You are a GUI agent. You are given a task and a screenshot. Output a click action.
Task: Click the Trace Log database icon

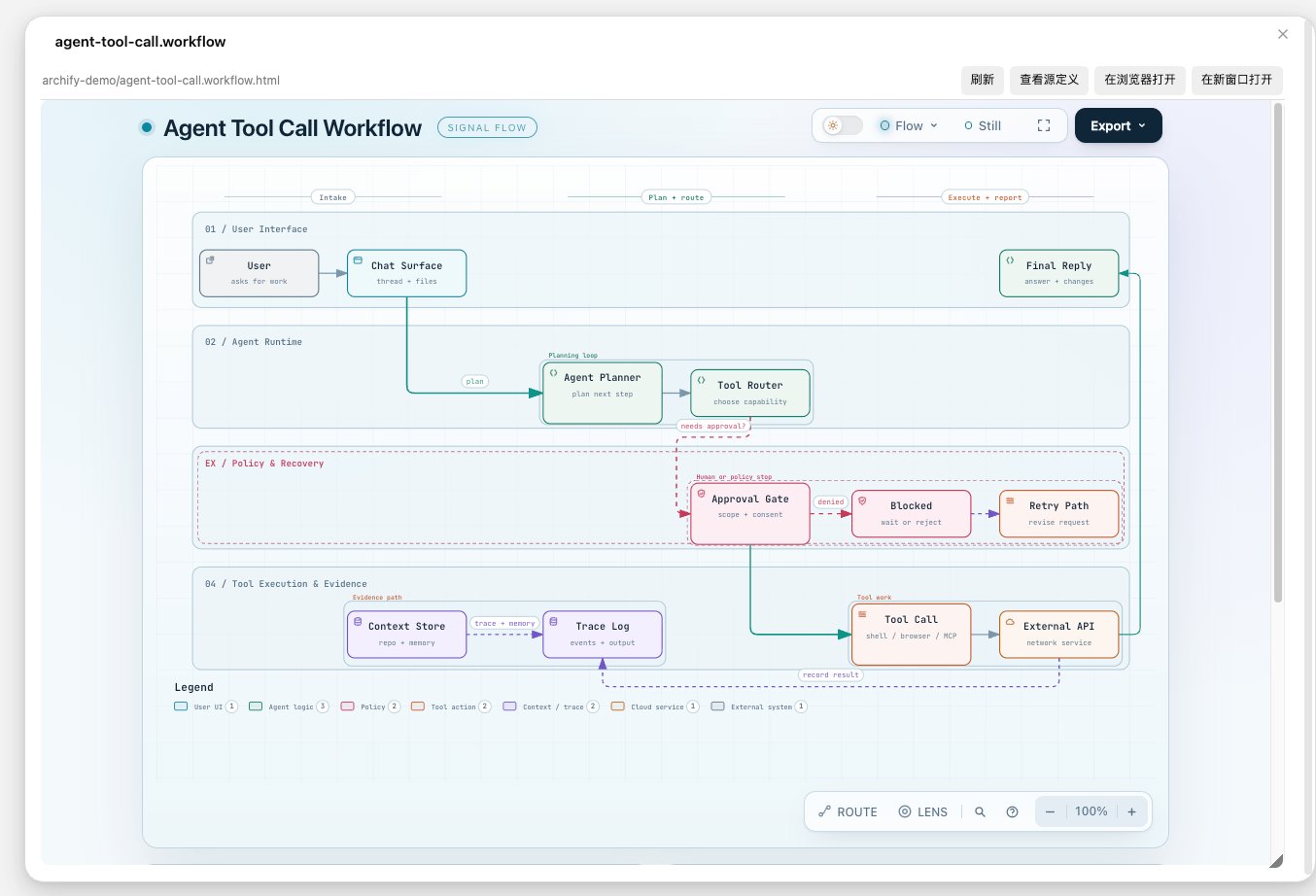click(553, 621)
